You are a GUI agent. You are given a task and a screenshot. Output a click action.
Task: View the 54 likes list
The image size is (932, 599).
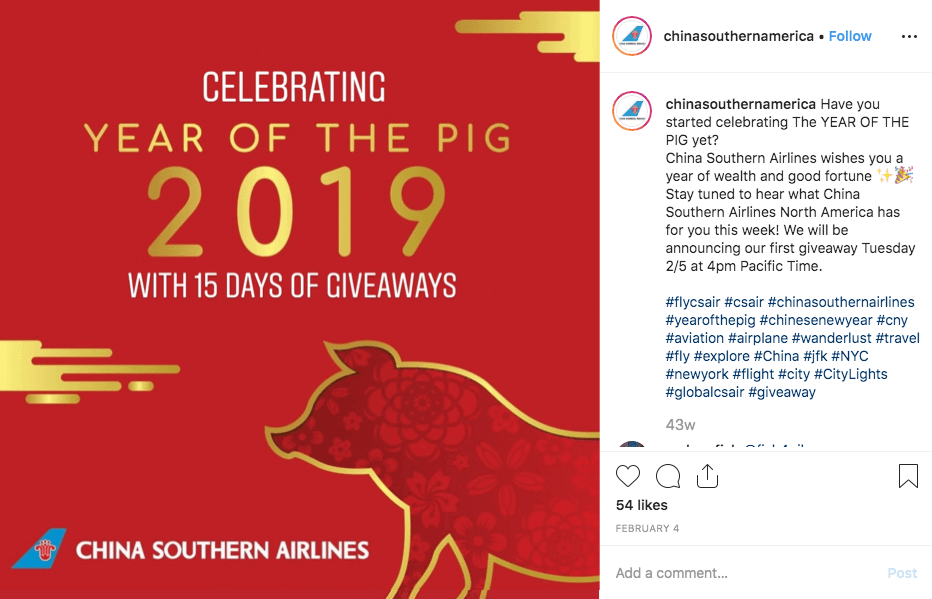pyautogui.click(x=641, y=505)
